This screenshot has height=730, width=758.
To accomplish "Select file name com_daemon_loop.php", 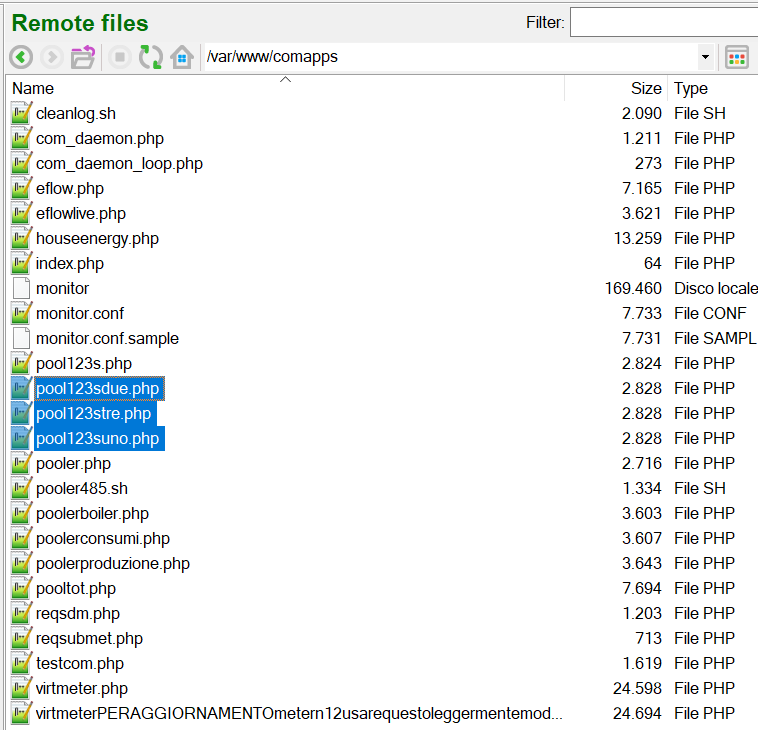I will point(119,164).
